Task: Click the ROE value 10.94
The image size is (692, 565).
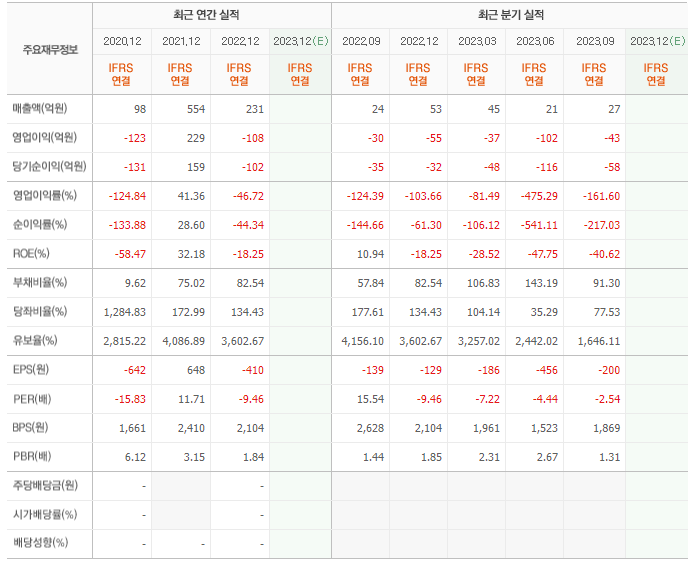Action: coord(371,254)
